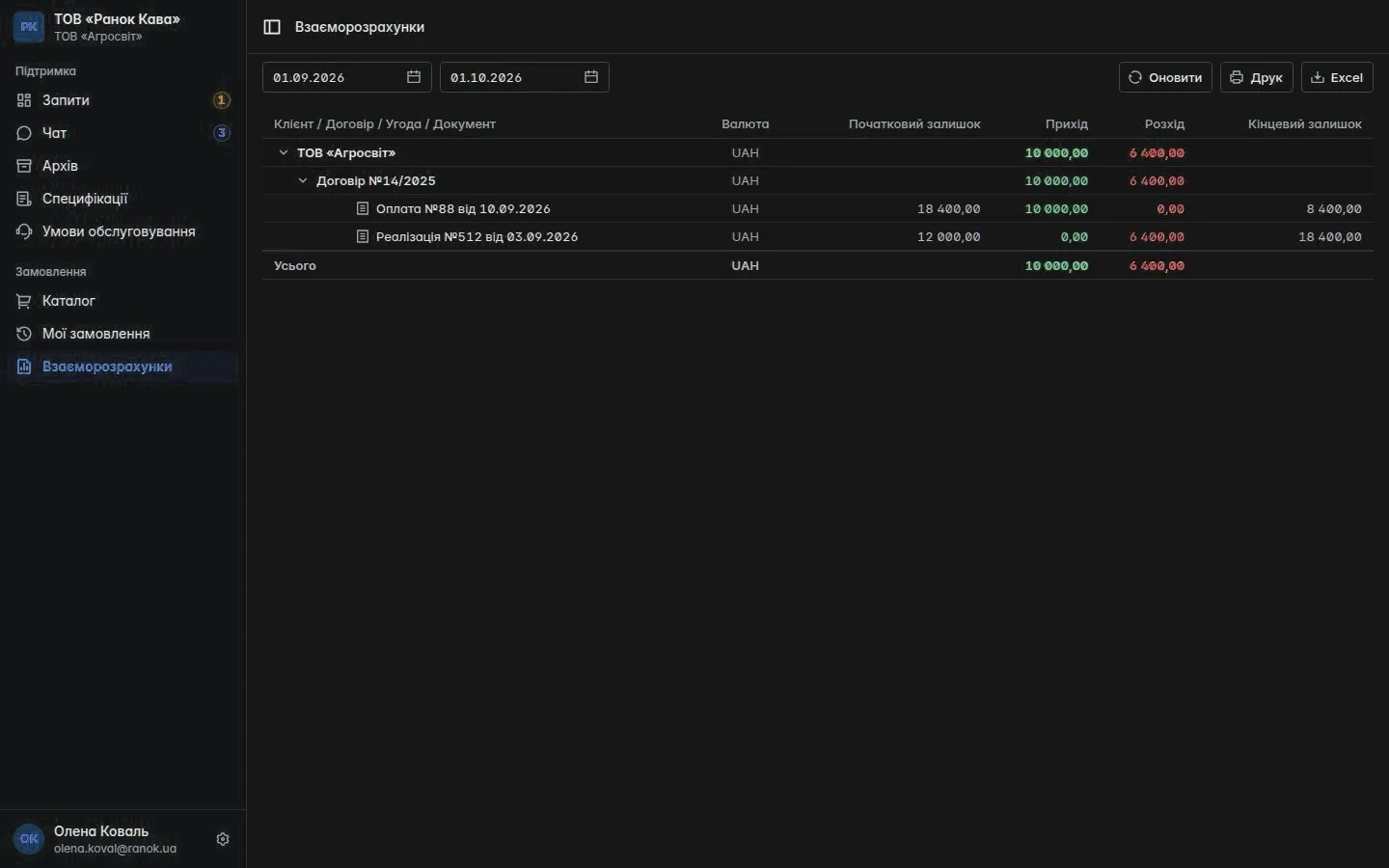Open document Реалізація №512 від 03.09.2026
This screenshot has width=1389, height=868.
click(477, 236)
